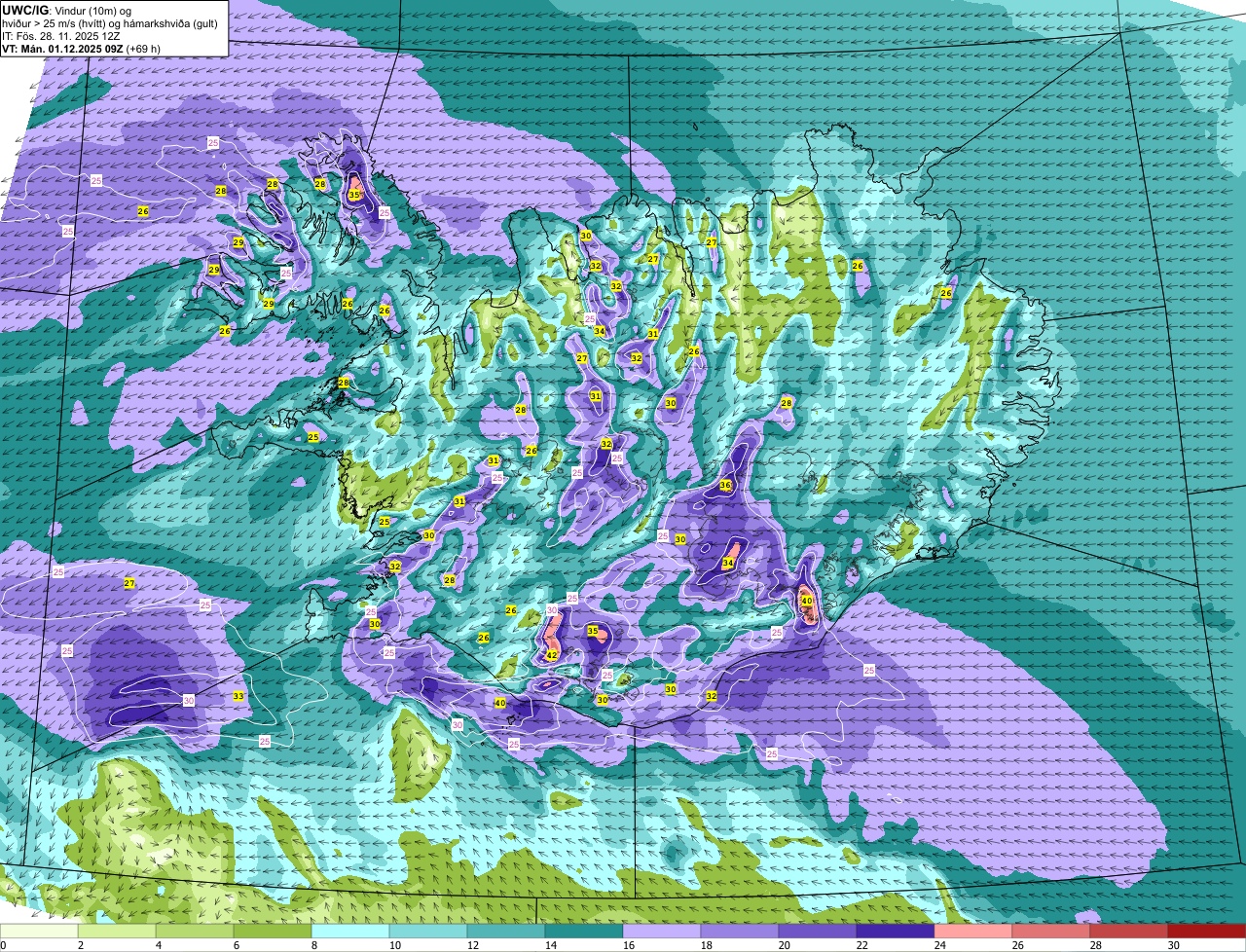Screen dimensions: 1246x952
Task: Select tick label "24" on the color bar
Action: click(x=939, y=945)
